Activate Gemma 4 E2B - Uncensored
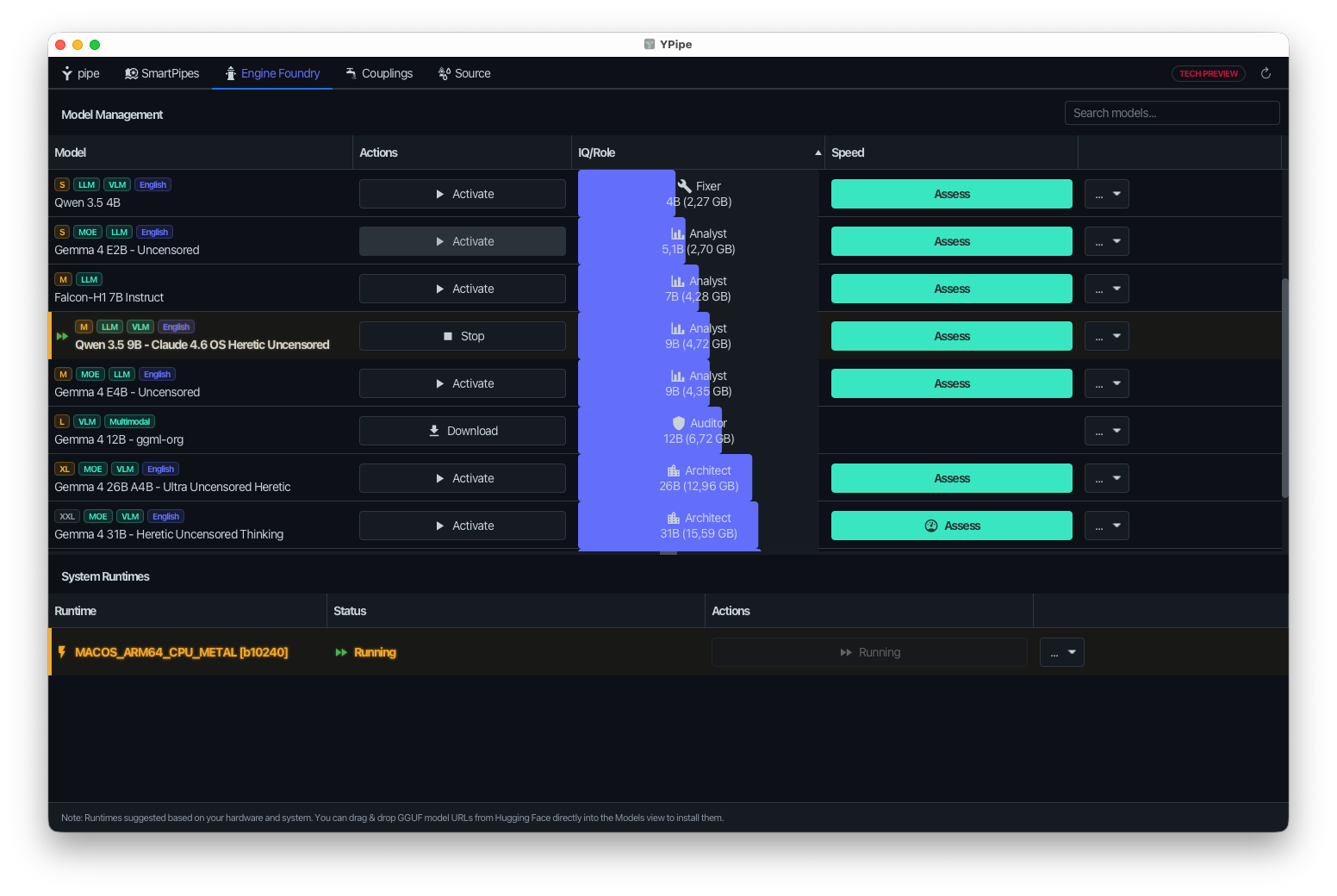The width and height of the screenshot is (1337, 896). tap(463, 241)
